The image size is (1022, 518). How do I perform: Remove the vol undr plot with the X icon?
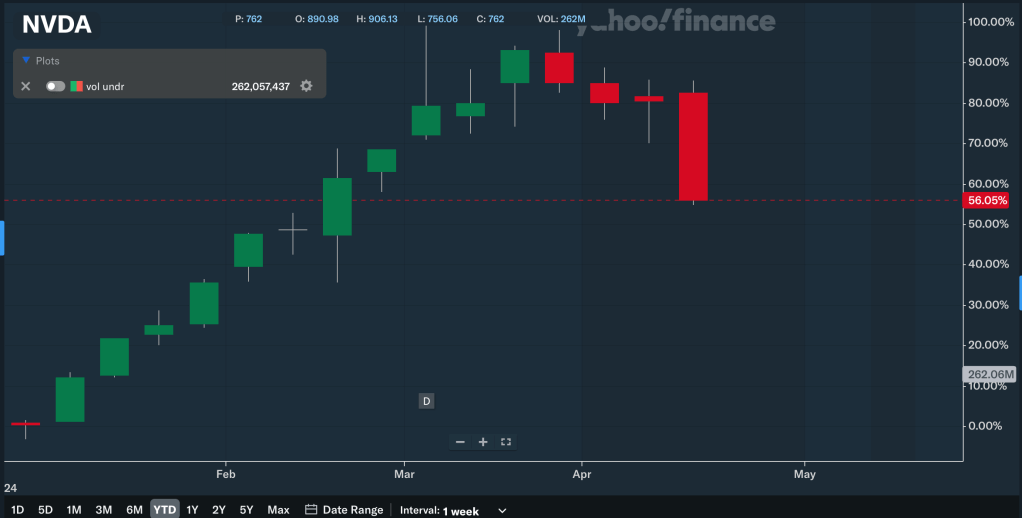click(26, 87)
